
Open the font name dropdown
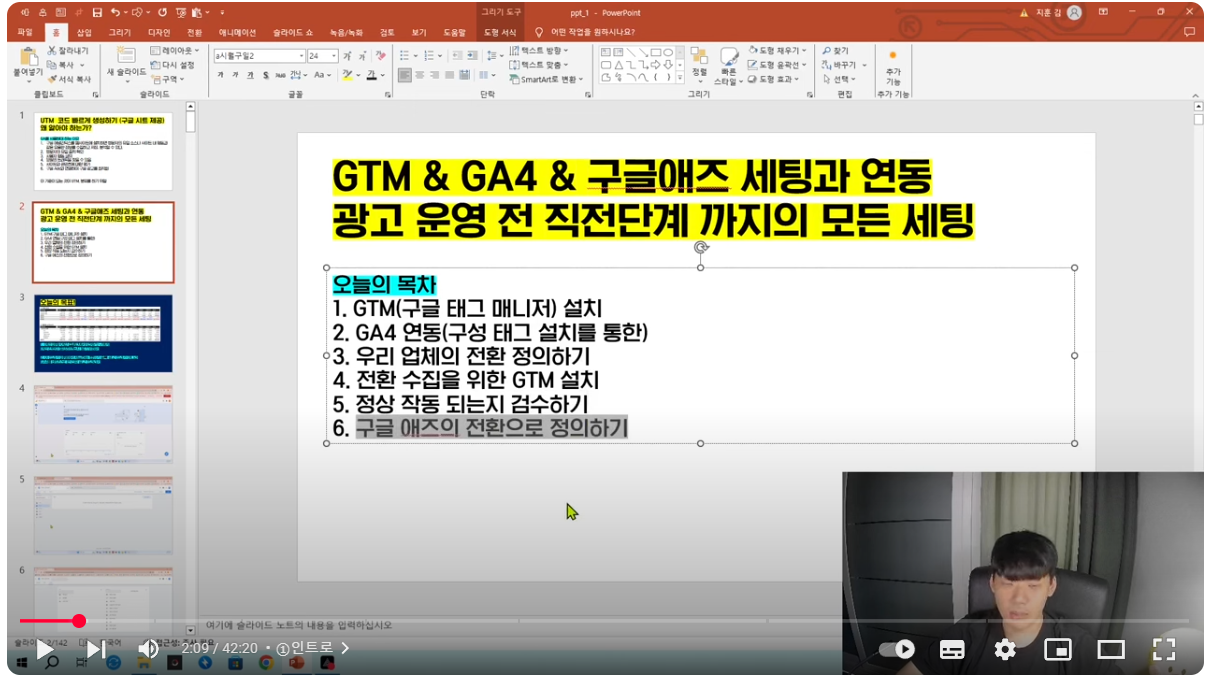301,56
